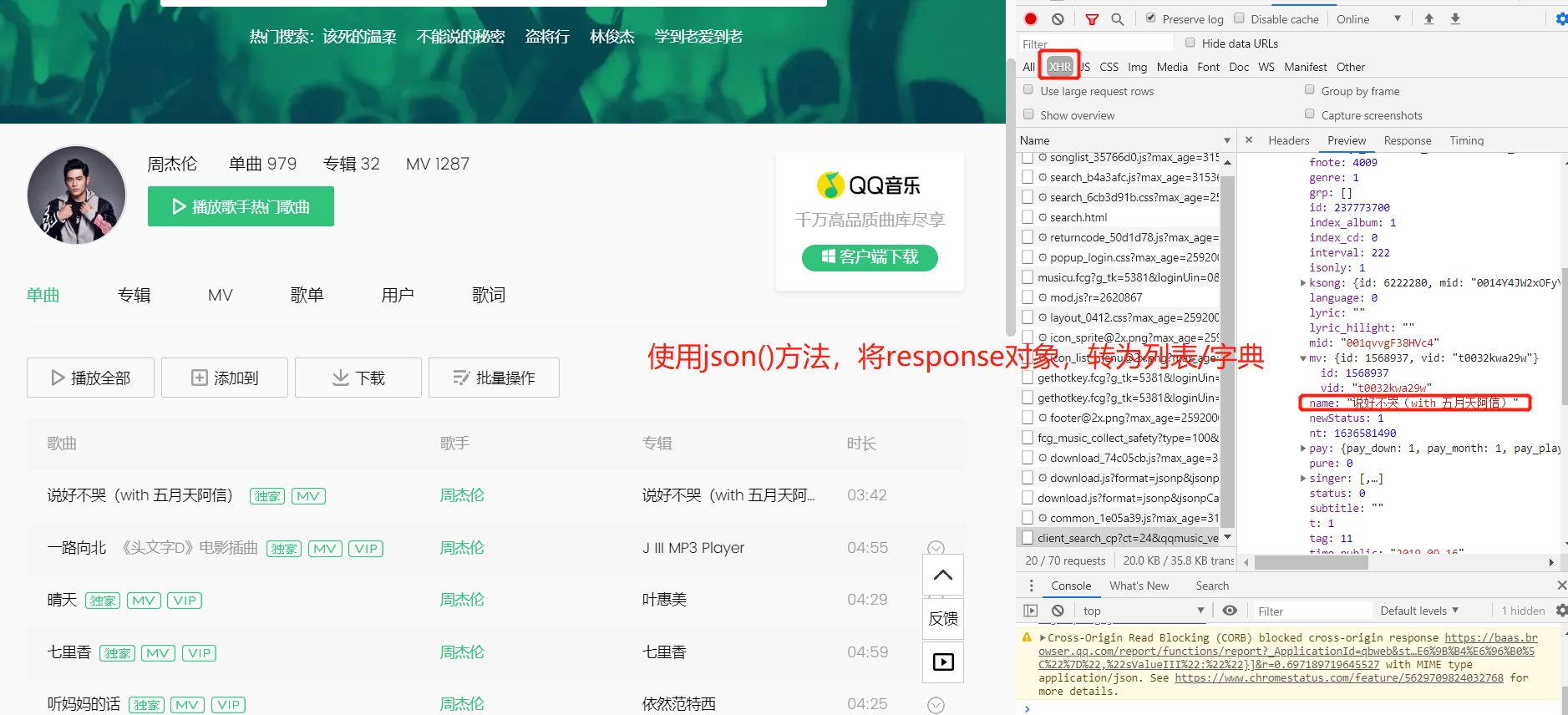Click the 独家 tag on 七里香 row
The image size is (1568, 715).
[118, 653]
